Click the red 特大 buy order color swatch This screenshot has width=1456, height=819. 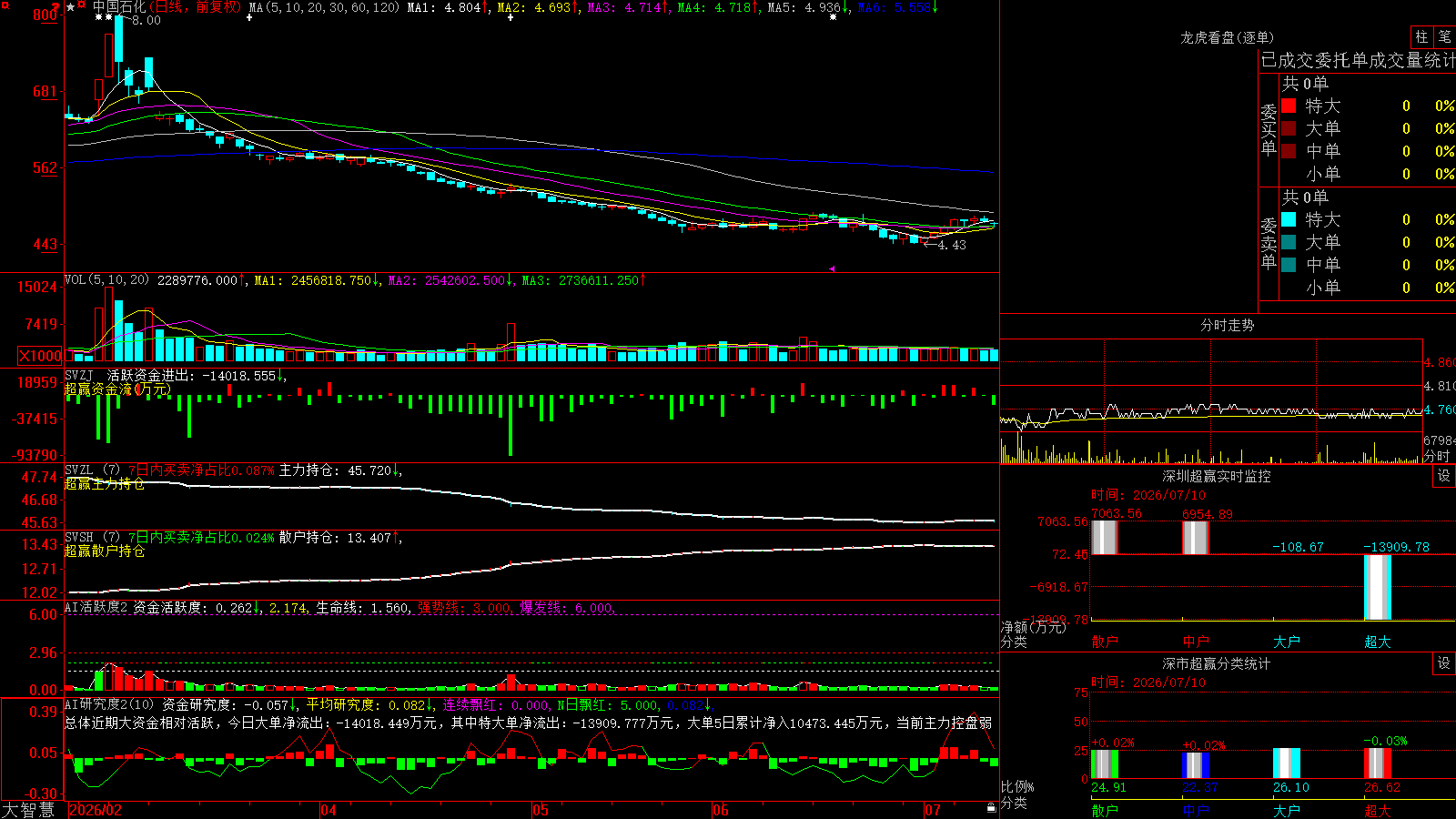1289,106
